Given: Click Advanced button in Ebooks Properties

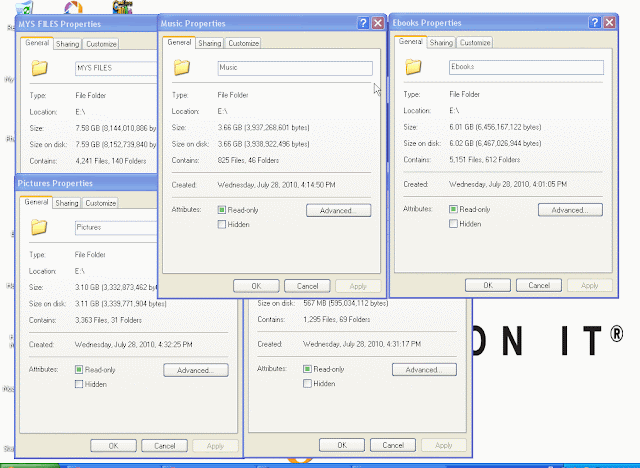Looking at the screenshot, I should click(570, 210).
